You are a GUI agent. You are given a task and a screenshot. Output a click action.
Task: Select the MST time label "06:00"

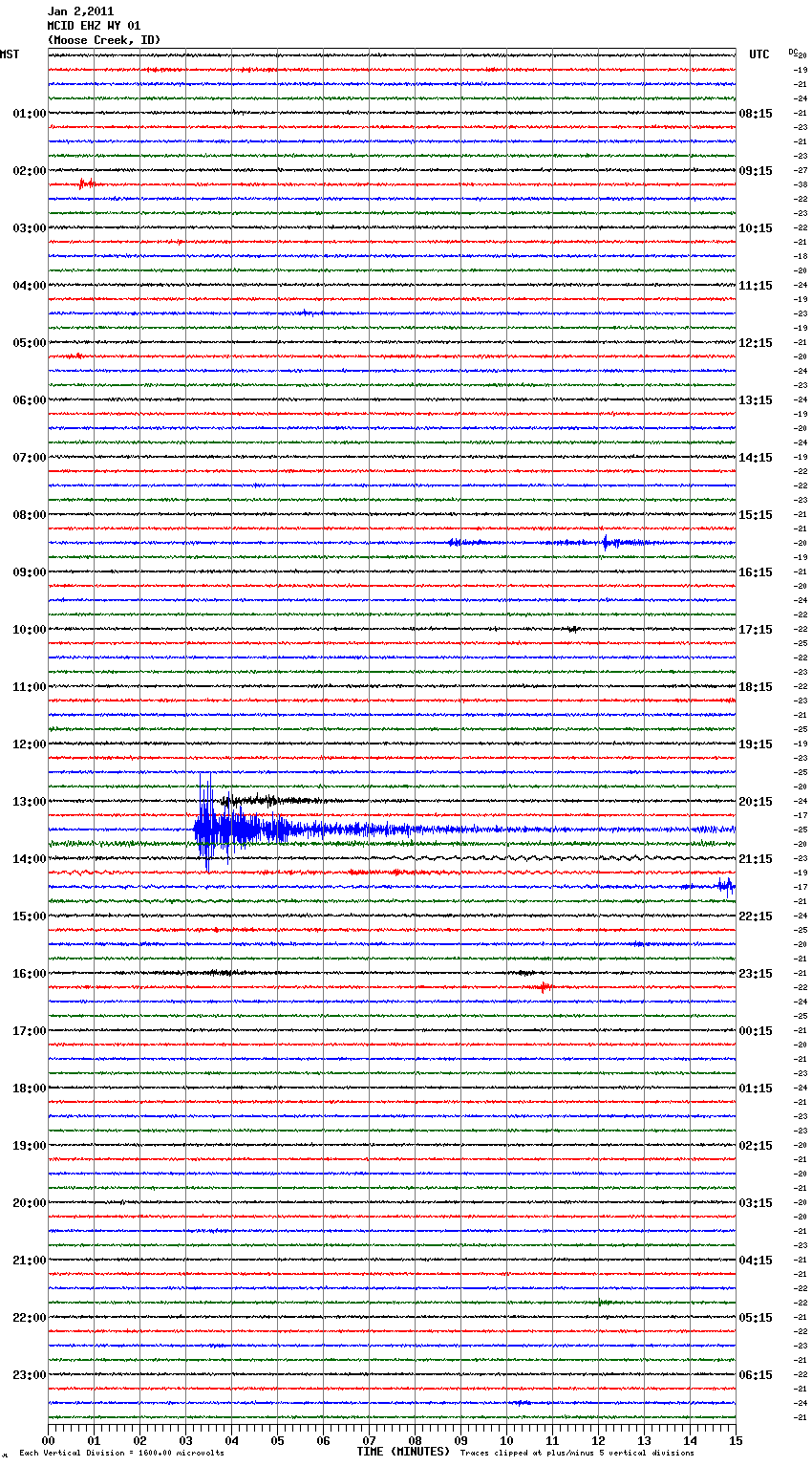(x=29, y=400)
